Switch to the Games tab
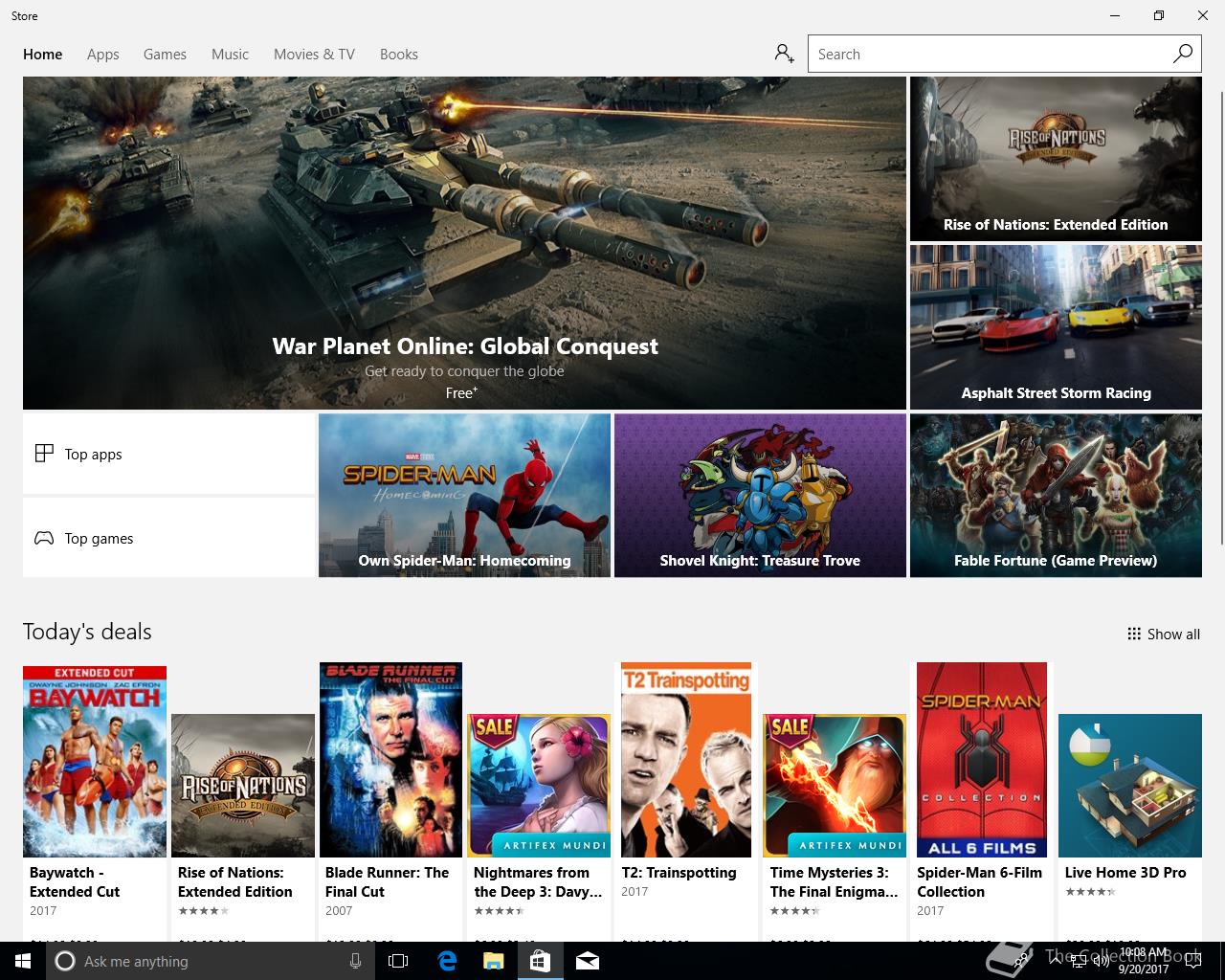1225x980 pixels. pyautogui.click(x=165, y=55)
